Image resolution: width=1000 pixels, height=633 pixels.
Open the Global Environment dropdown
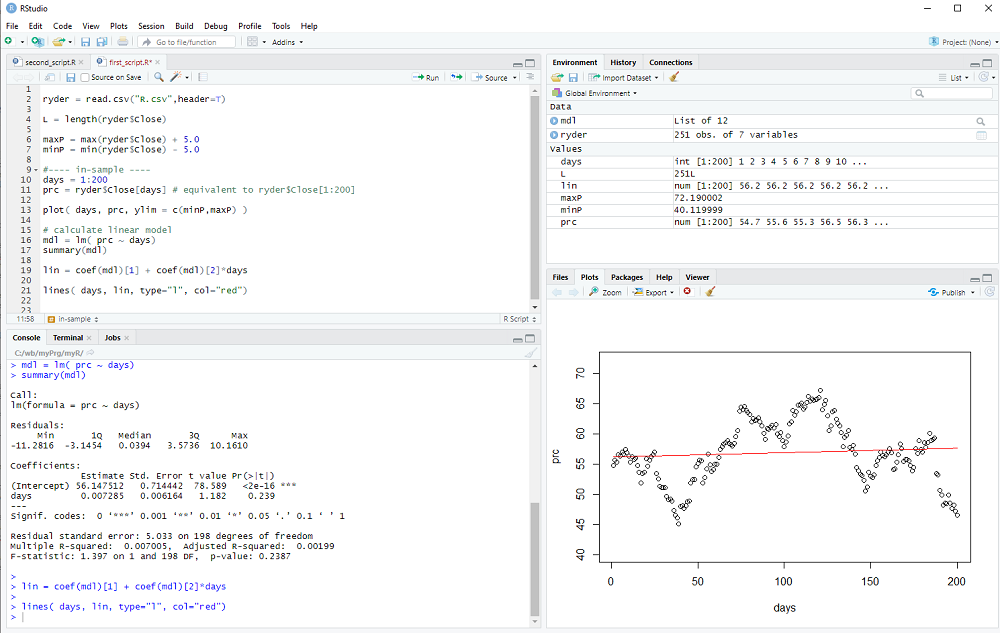point(594,93)
